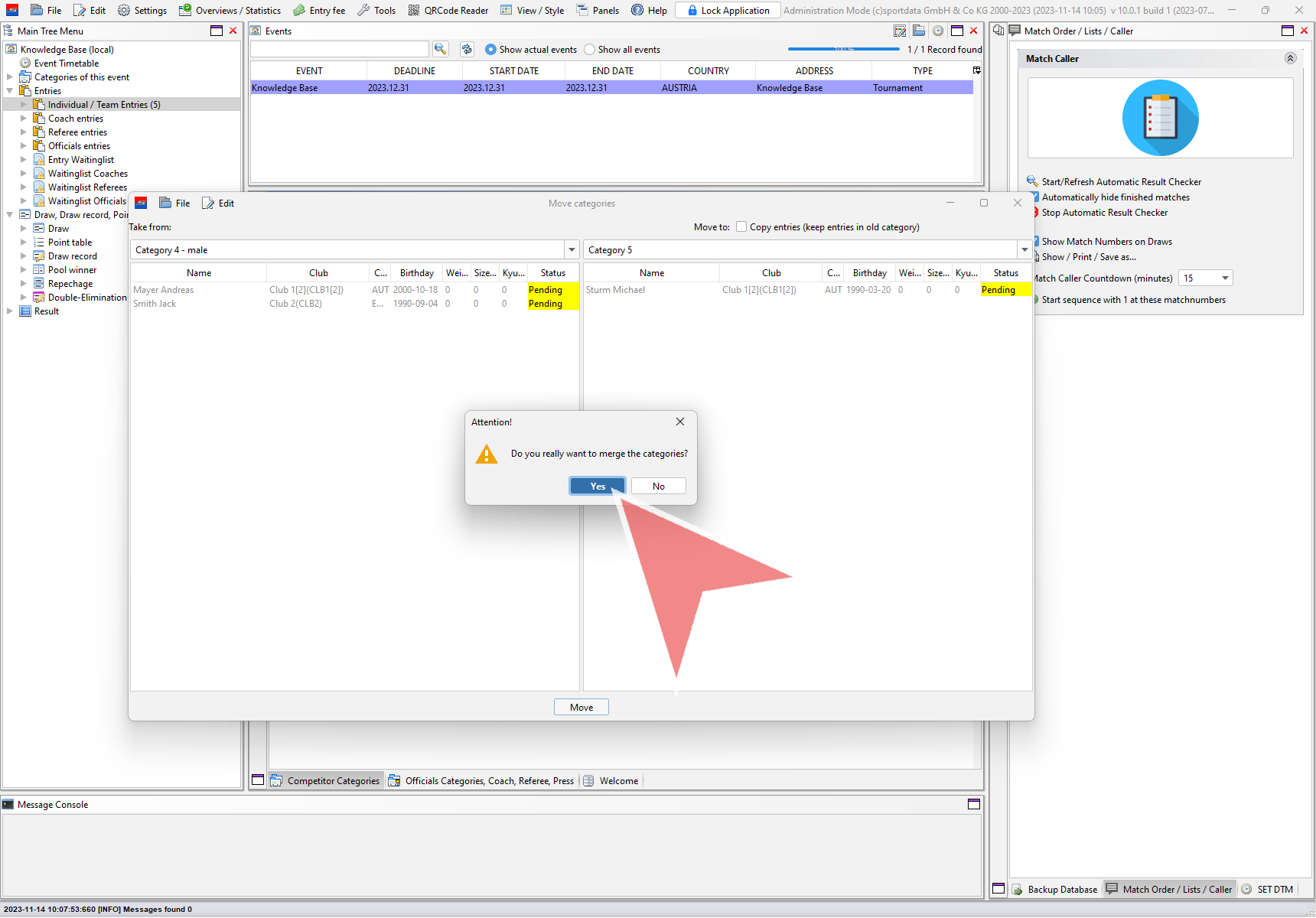Click No in the Attention dialog
This screenshot has width=1316, height=918.
[658, 487]
